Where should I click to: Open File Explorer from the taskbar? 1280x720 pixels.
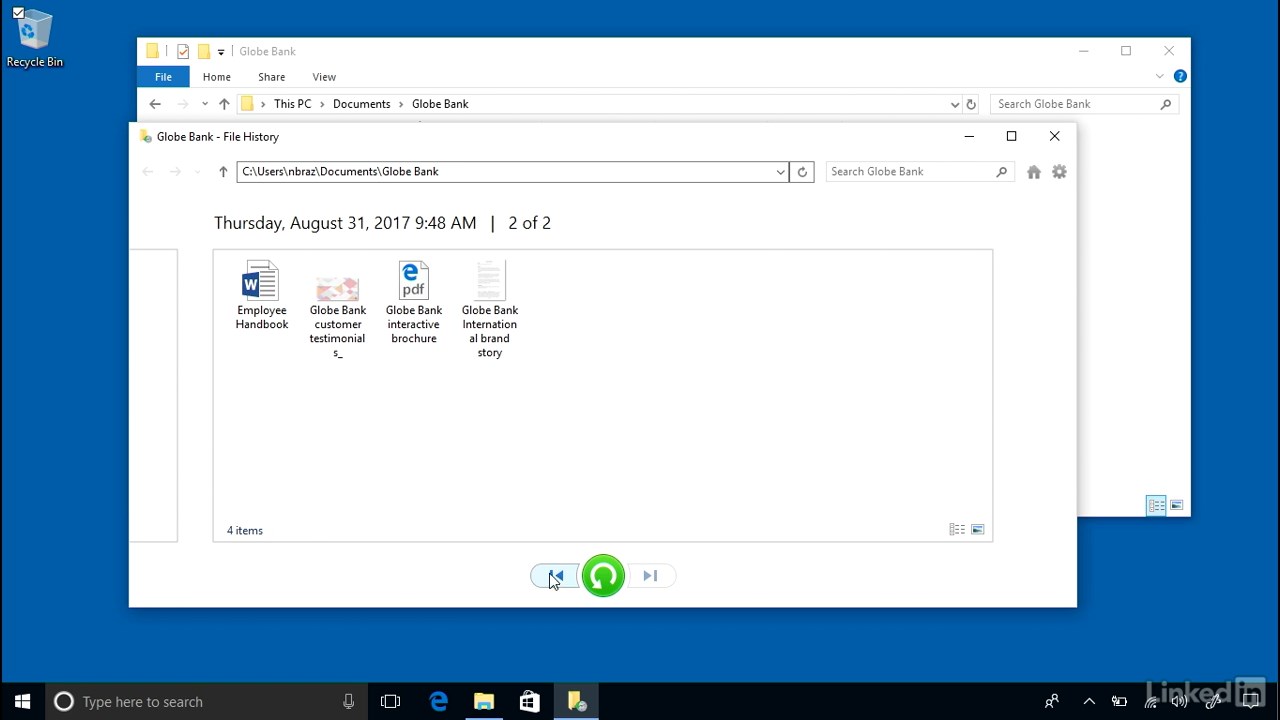[x=484, y=702]
